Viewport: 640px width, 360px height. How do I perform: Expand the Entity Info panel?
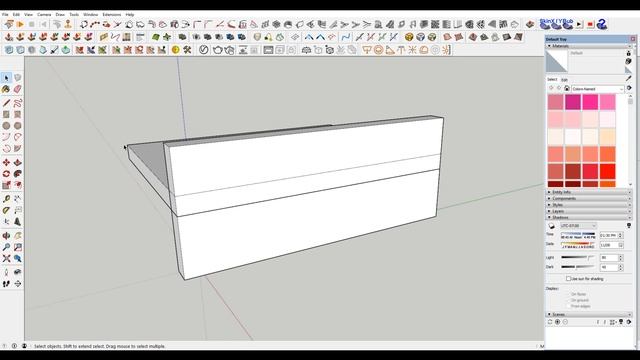pyautogui.click(x=589, y=192)
